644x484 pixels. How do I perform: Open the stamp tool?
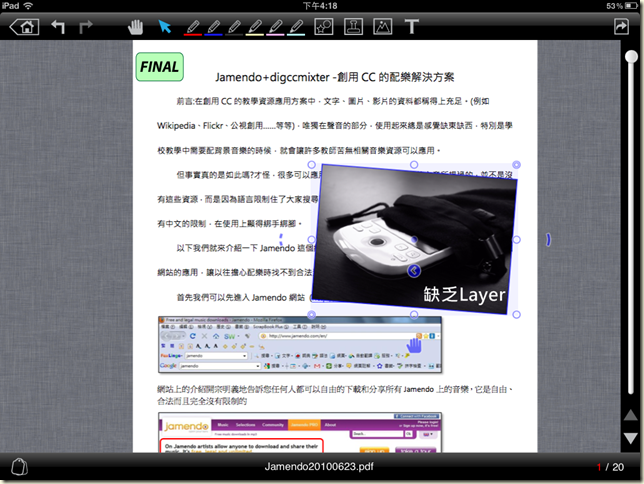click(x=353, y=27)
